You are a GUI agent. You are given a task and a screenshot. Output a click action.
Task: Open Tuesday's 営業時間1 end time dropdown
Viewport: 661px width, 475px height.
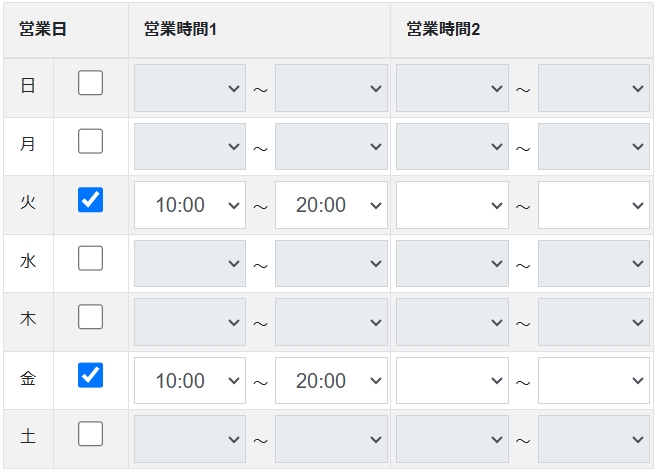click(x=331, y=205)
